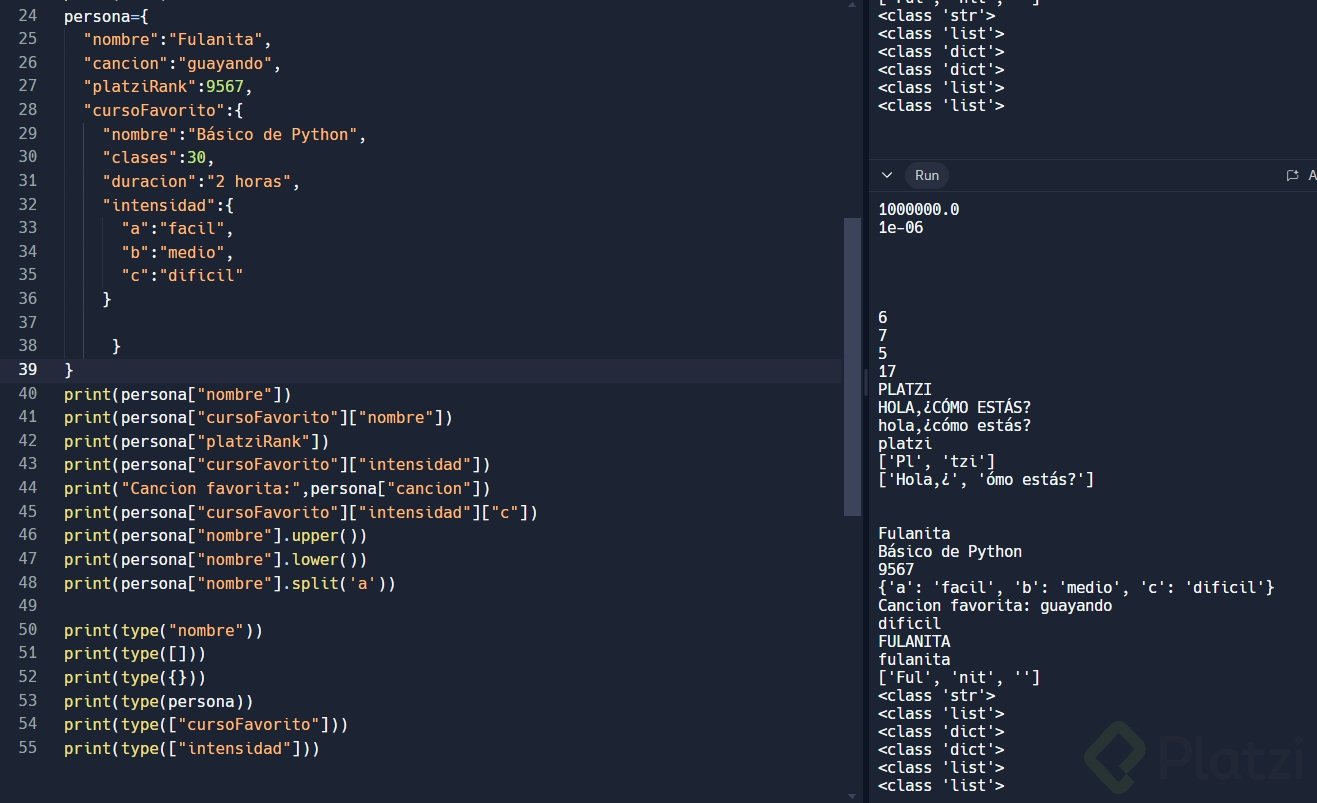The width and height of the screenshot is (1317, 803).
Task: Click the print line containing "Cancion favorita:"
Action: tap(277, 488)
